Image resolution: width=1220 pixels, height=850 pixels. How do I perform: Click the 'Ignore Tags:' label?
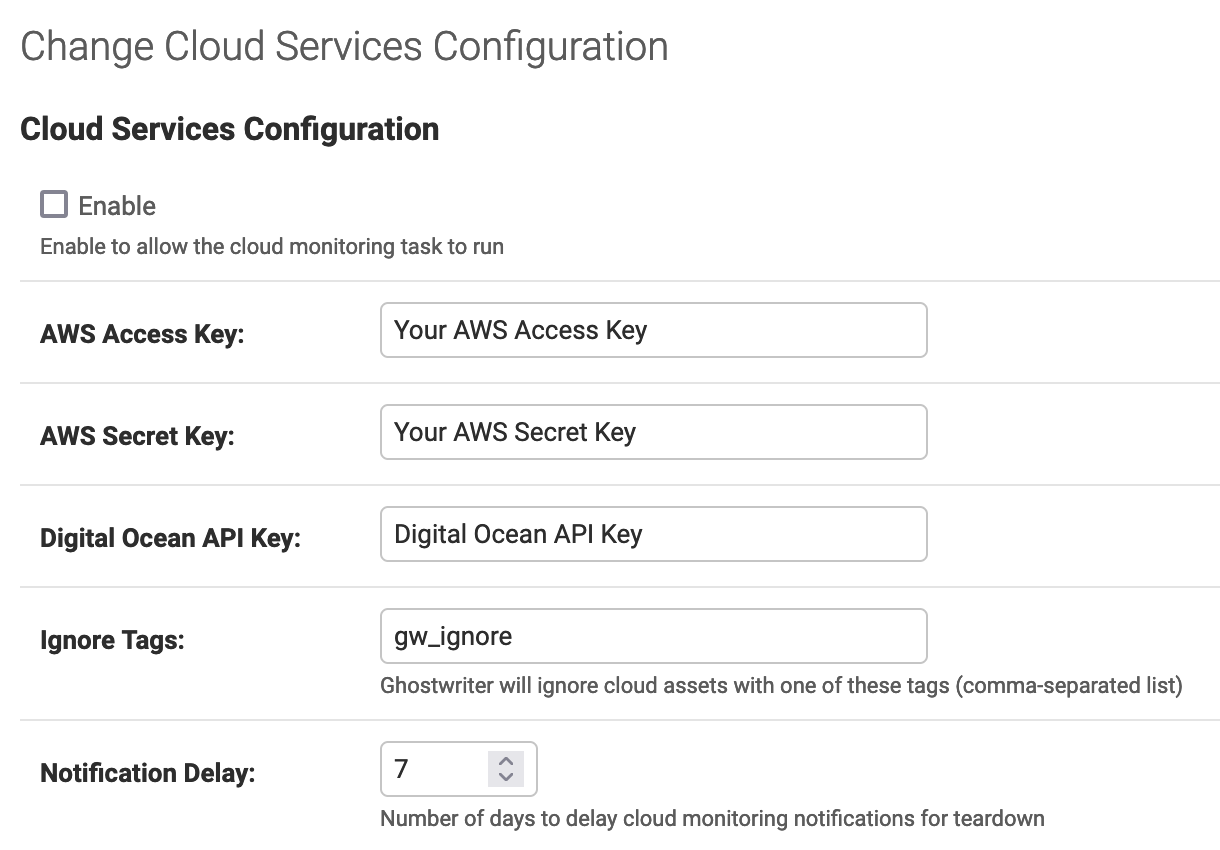coord(112,640)
